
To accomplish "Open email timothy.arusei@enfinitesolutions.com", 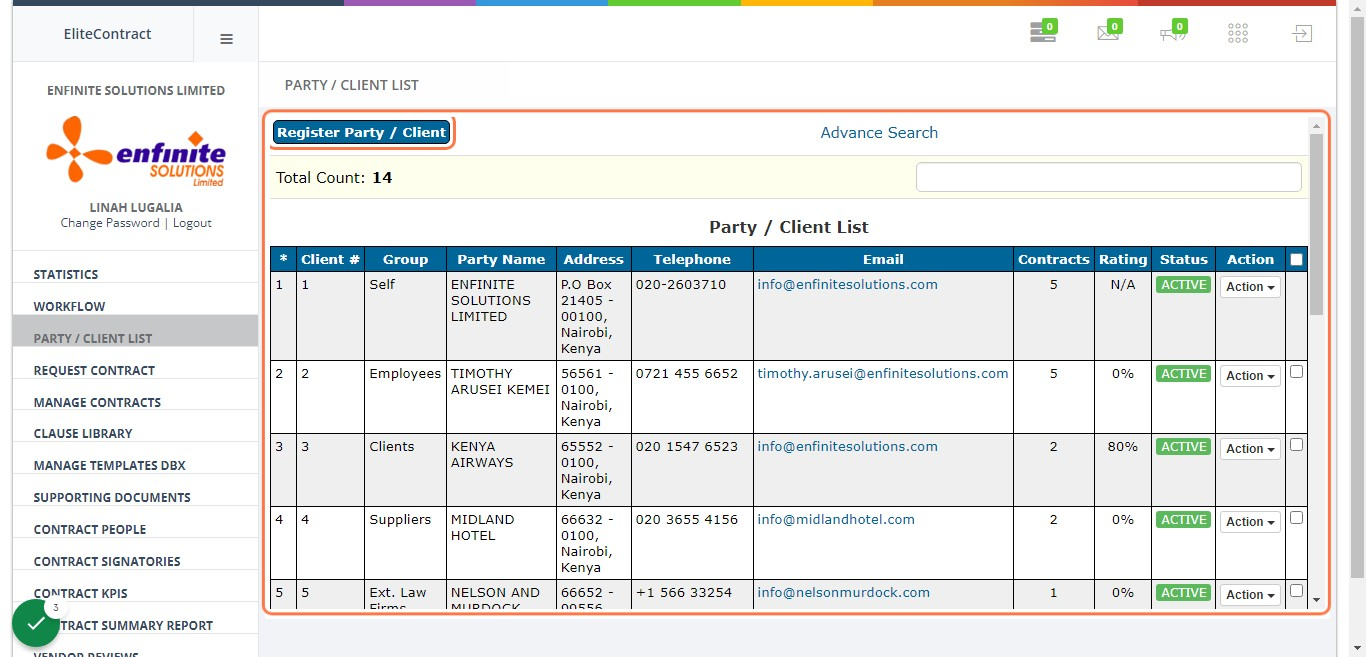I will click(883, 373).
